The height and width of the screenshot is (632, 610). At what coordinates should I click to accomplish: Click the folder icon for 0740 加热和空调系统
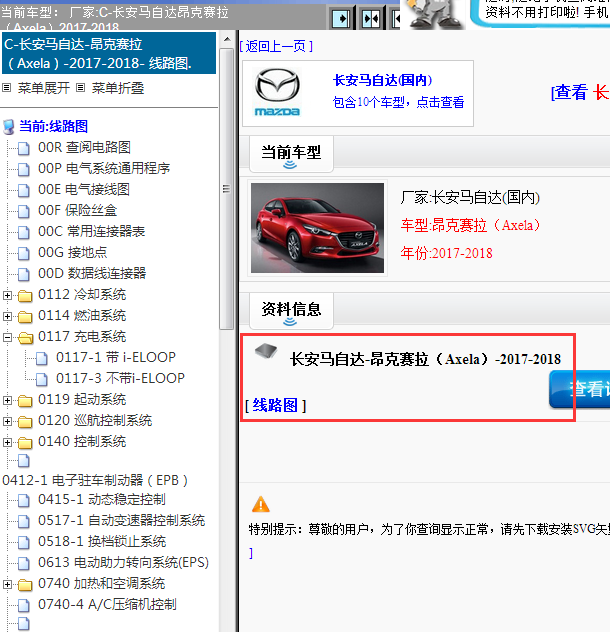coord(25,584)
